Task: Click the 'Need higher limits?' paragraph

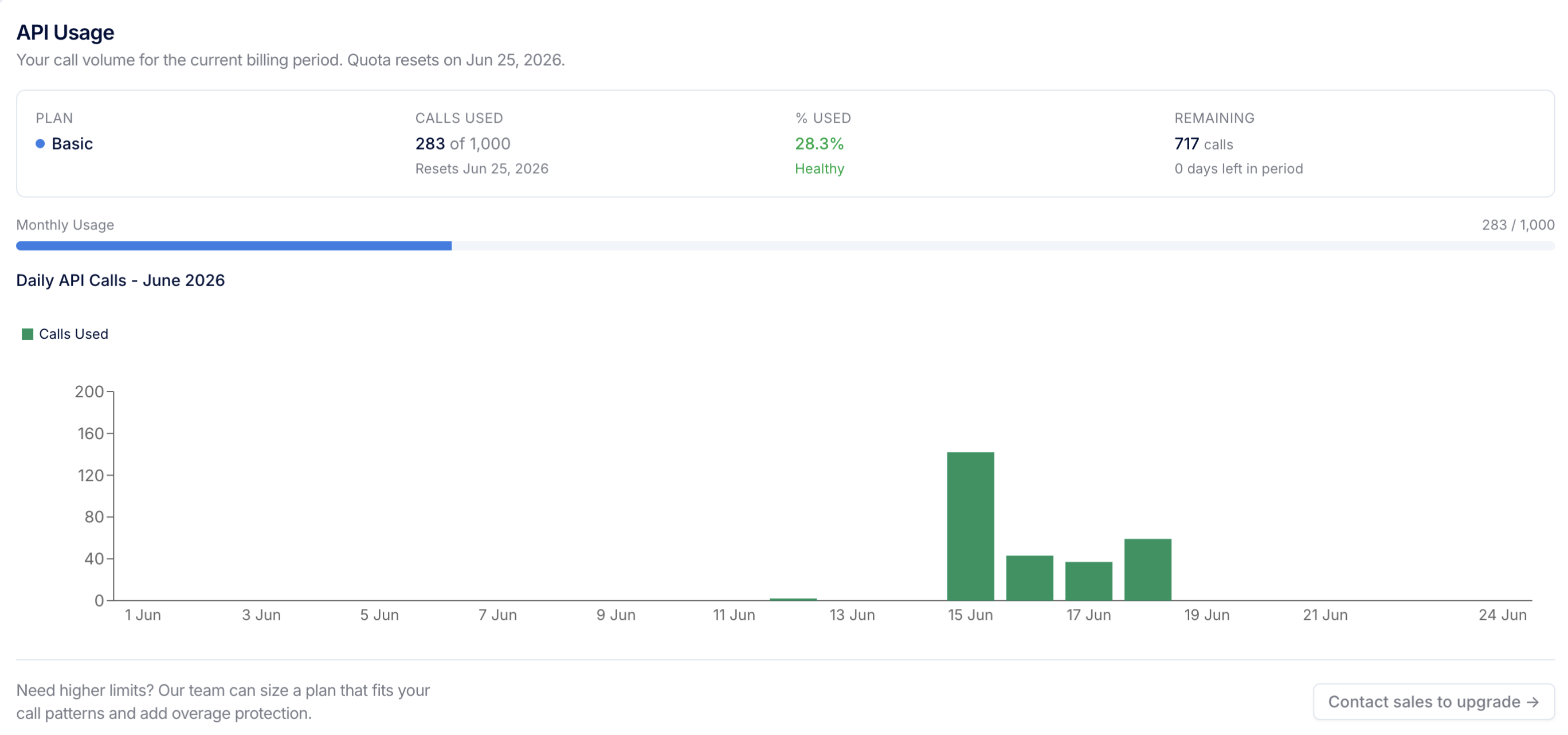Action: (223, 702)
